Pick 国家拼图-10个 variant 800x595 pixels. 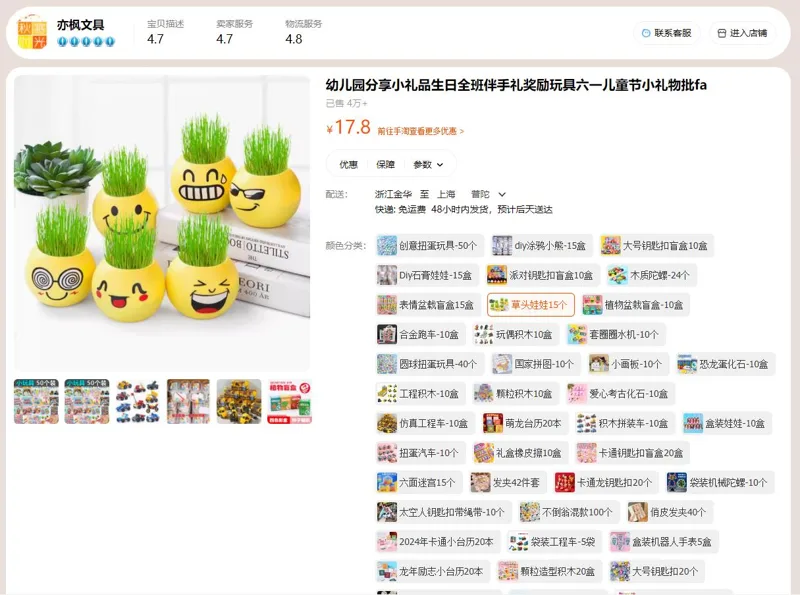535,364
